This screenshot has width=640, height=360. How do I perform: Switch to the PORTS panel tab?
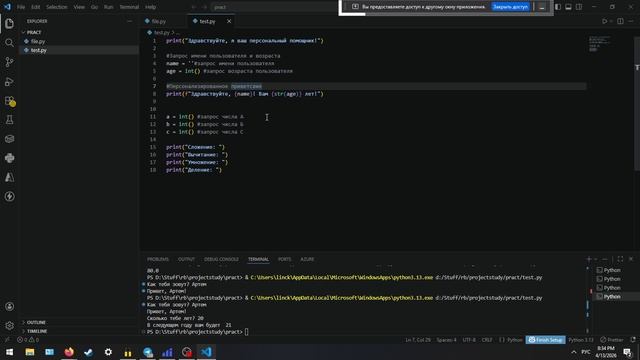pos(284,259)
